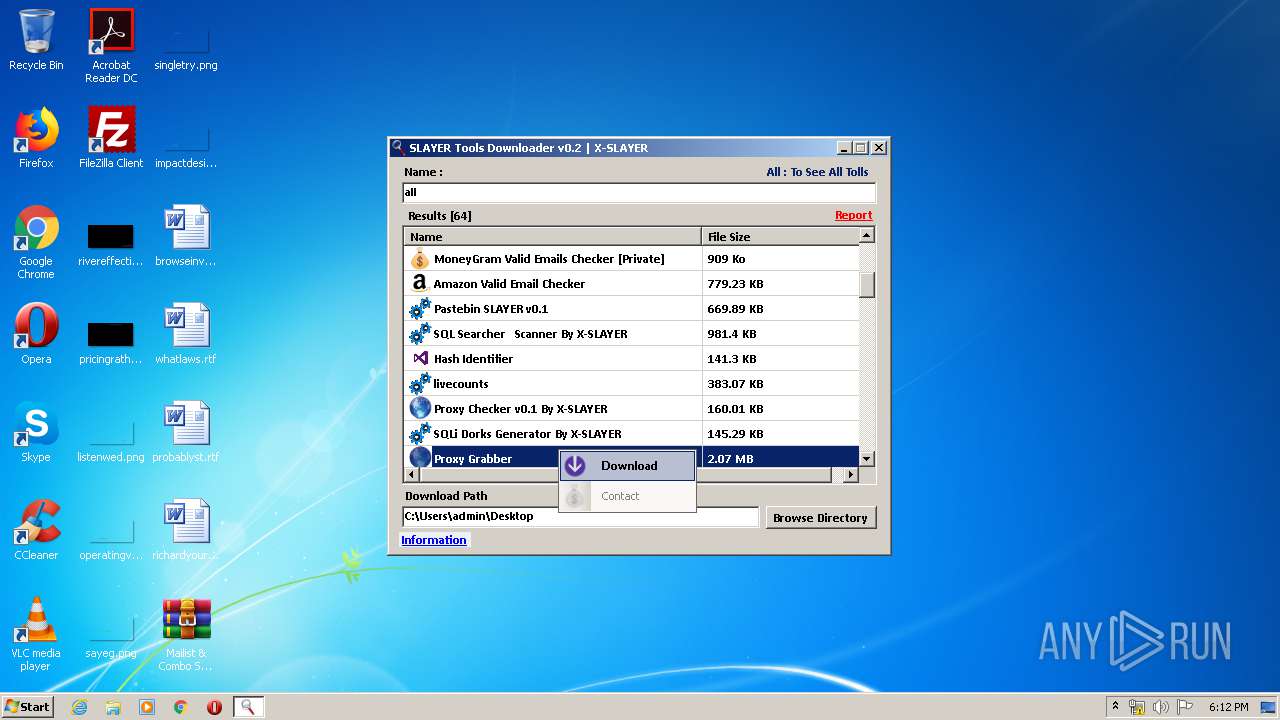The width and height of the screenshot is (1280, 720).
Task: Select the Amazon Valid Email Checker row
Action: tap(632, 284)
